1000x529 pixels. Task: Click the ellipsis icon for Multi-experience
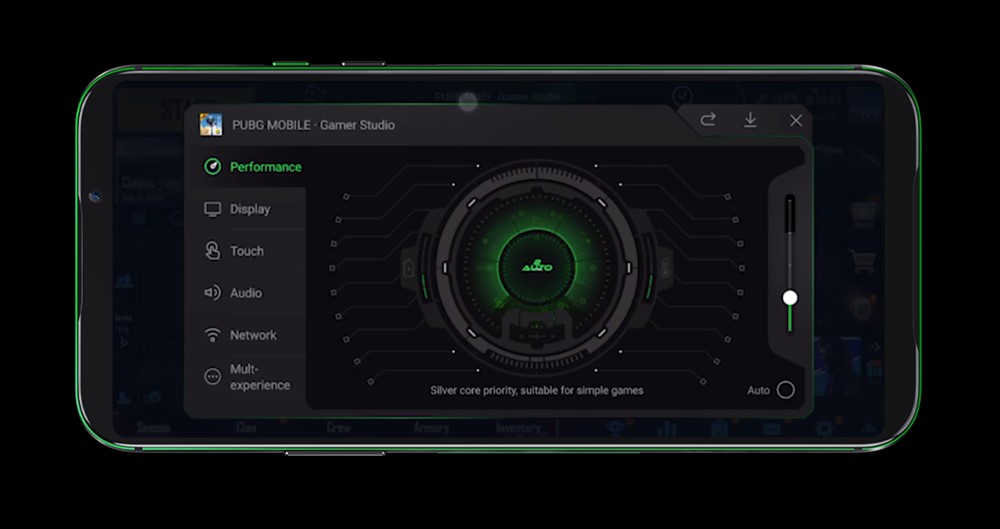click(212, 377)
